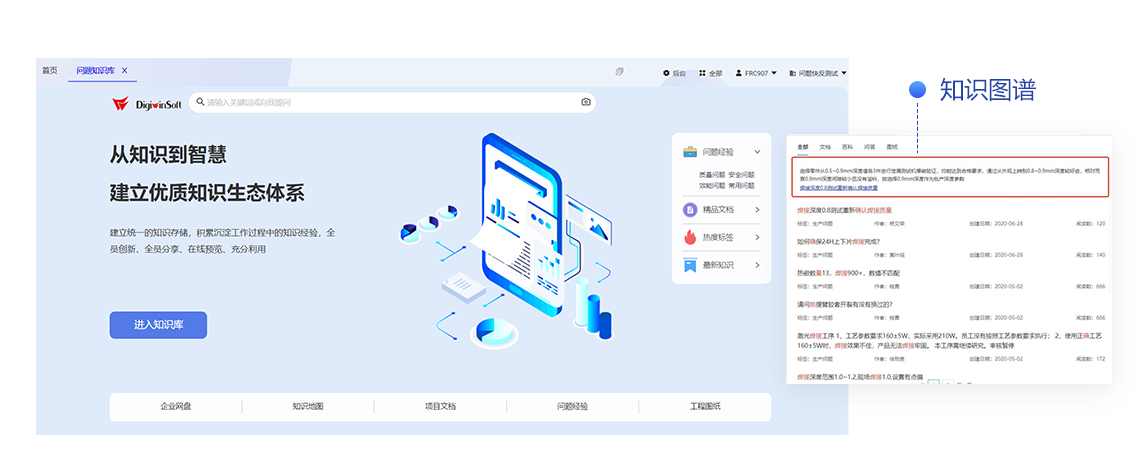Click the camera icon in search bar
The width and height of the screenshot is (1148, 468).
coord(586,102)
